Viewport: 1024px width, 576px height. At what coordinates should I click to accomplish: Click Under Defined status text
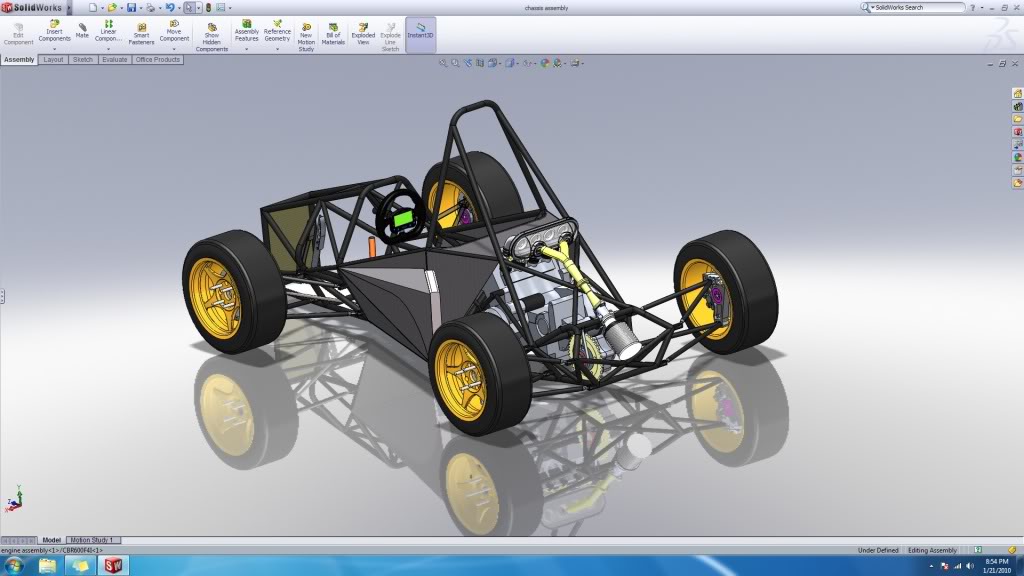point(878,551)
